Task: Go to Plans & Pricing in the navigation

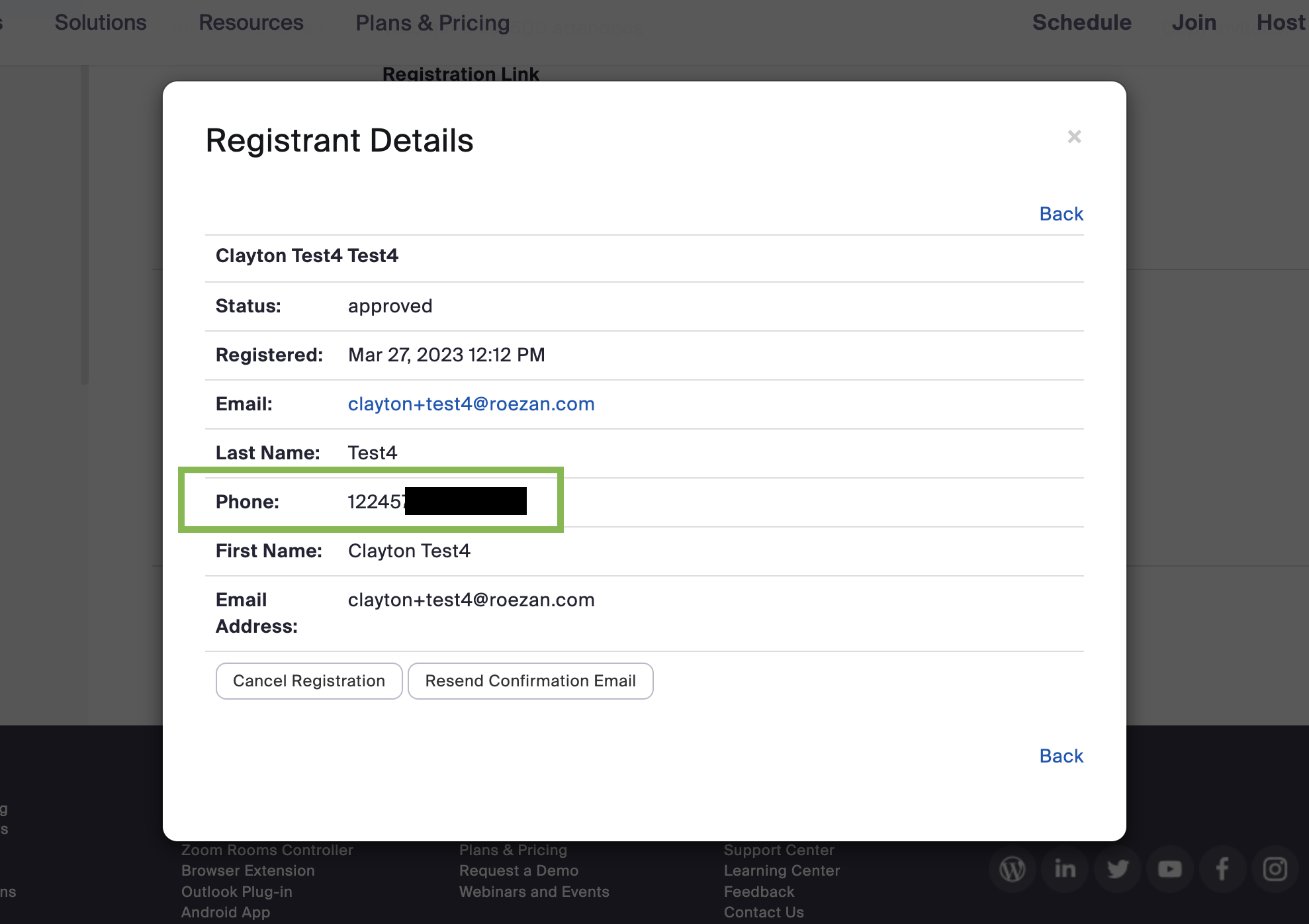Action: [x=433, y=23]
